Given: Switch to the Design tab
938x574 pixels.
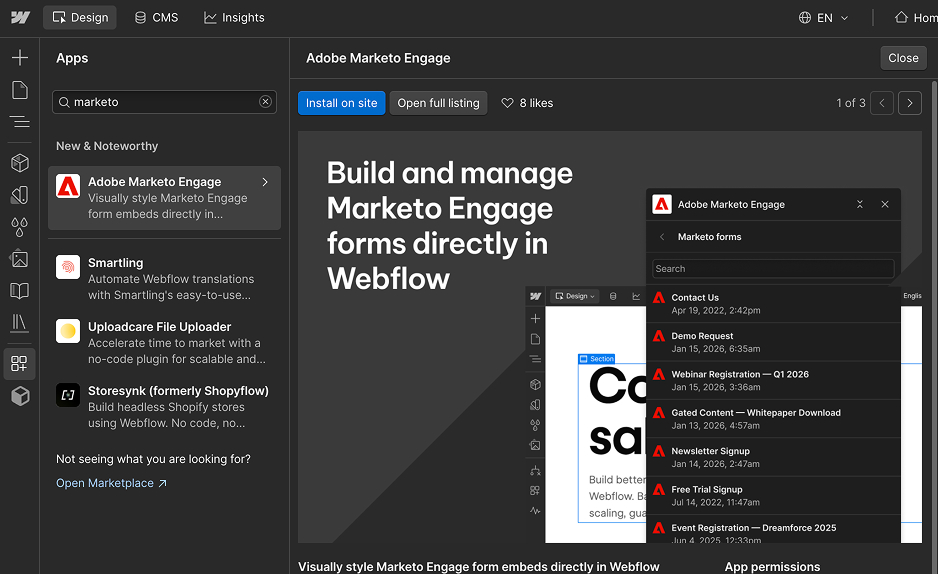Looking at the screenshot, I should pos(80,17).
